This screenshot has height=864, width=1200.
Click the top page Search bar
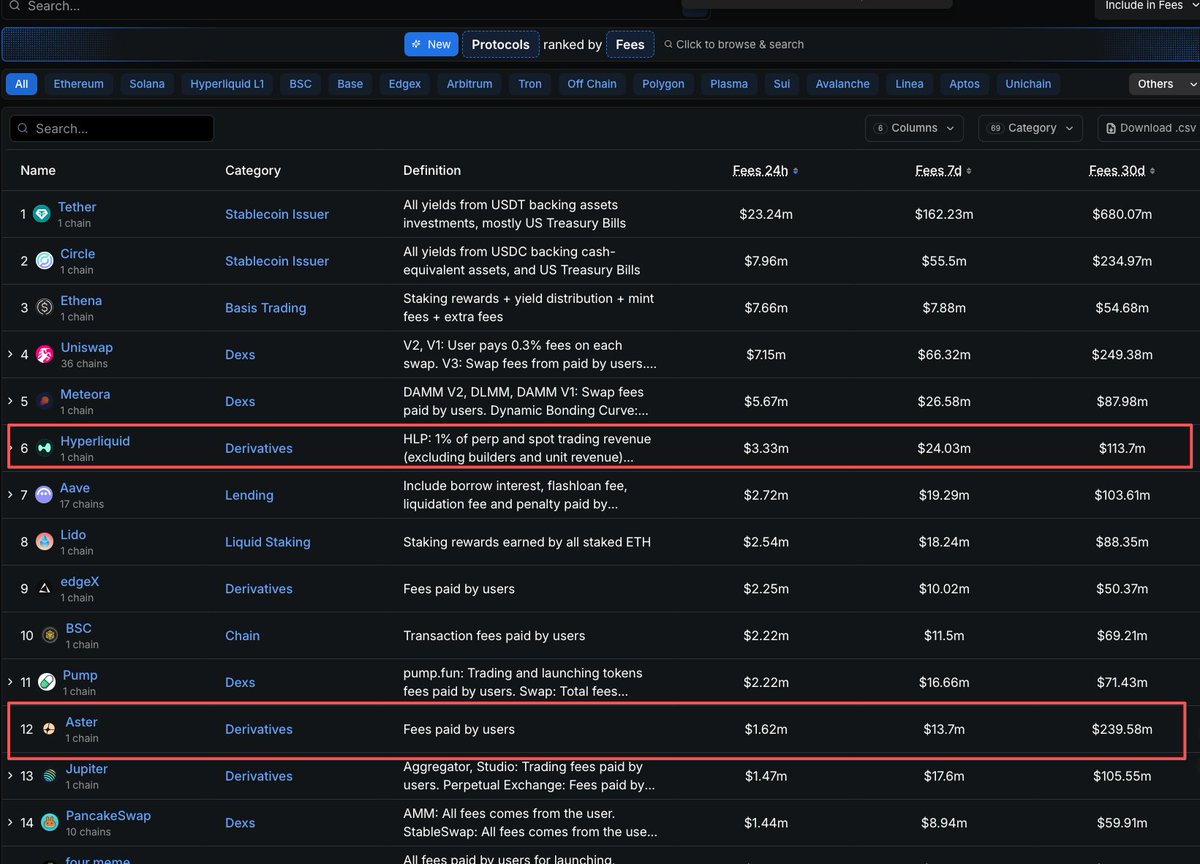355,7
